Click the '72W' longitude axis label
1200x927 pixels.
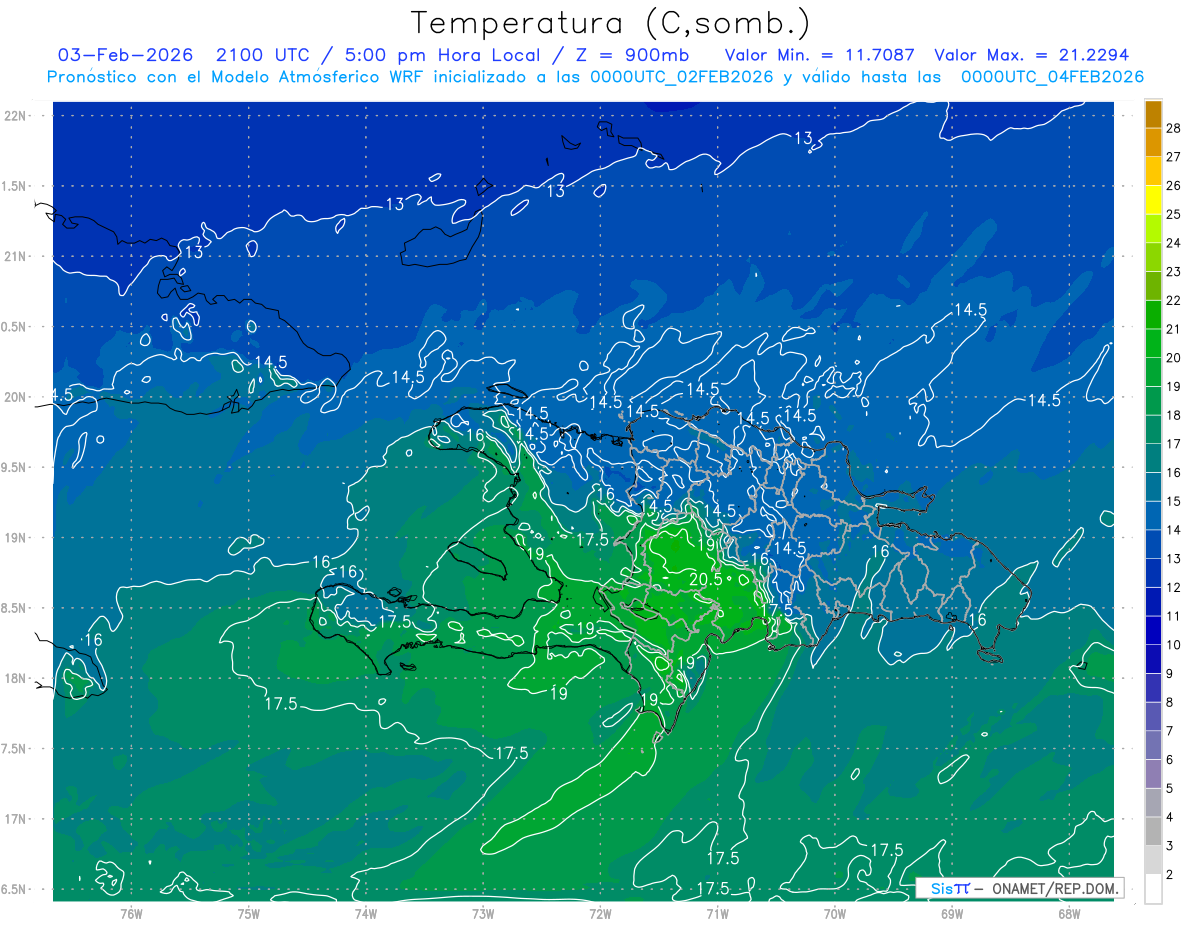[601, 913]
